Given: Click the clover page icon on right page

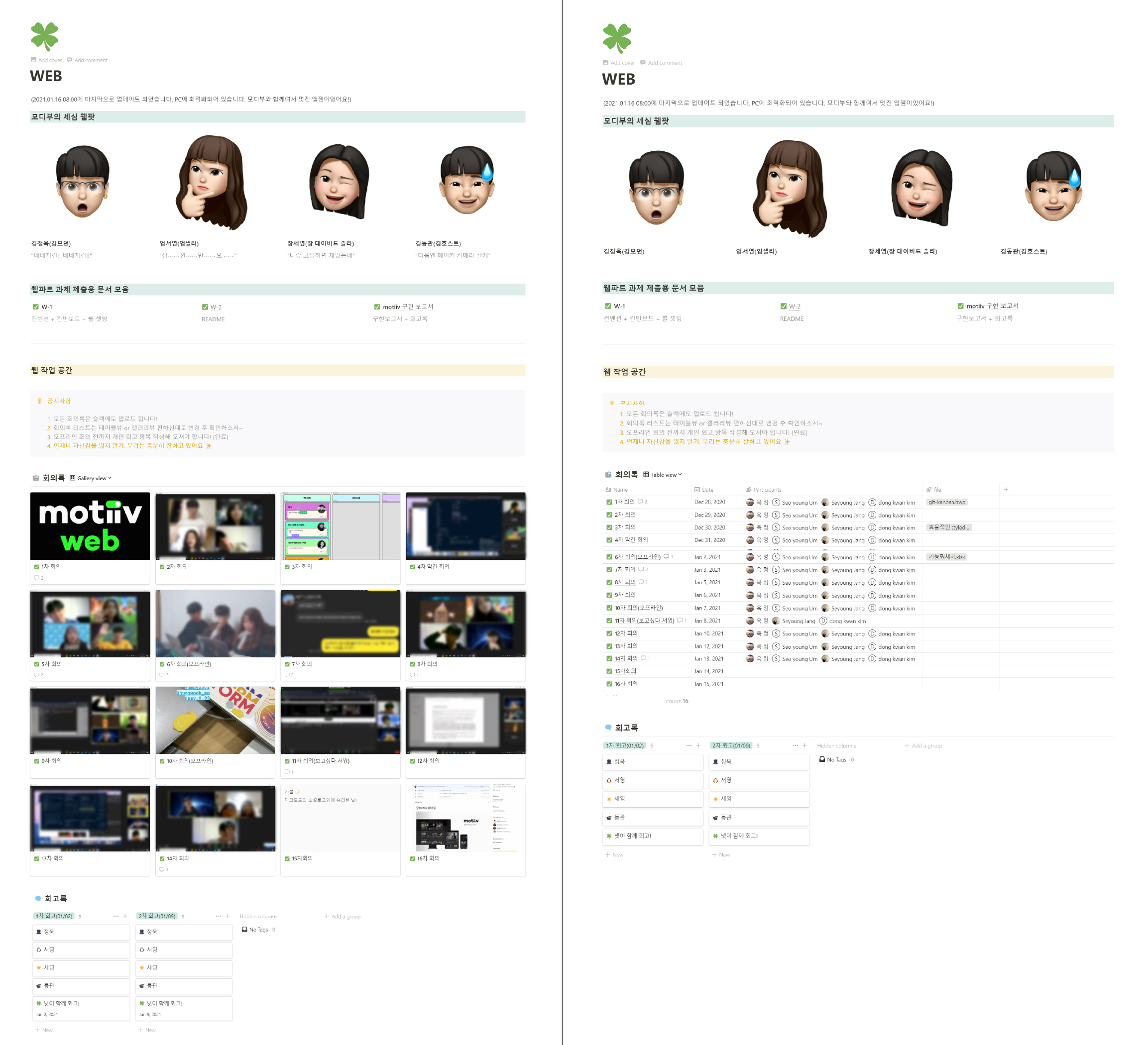Looking at the screenshot, I should click(x=617, y=39).
